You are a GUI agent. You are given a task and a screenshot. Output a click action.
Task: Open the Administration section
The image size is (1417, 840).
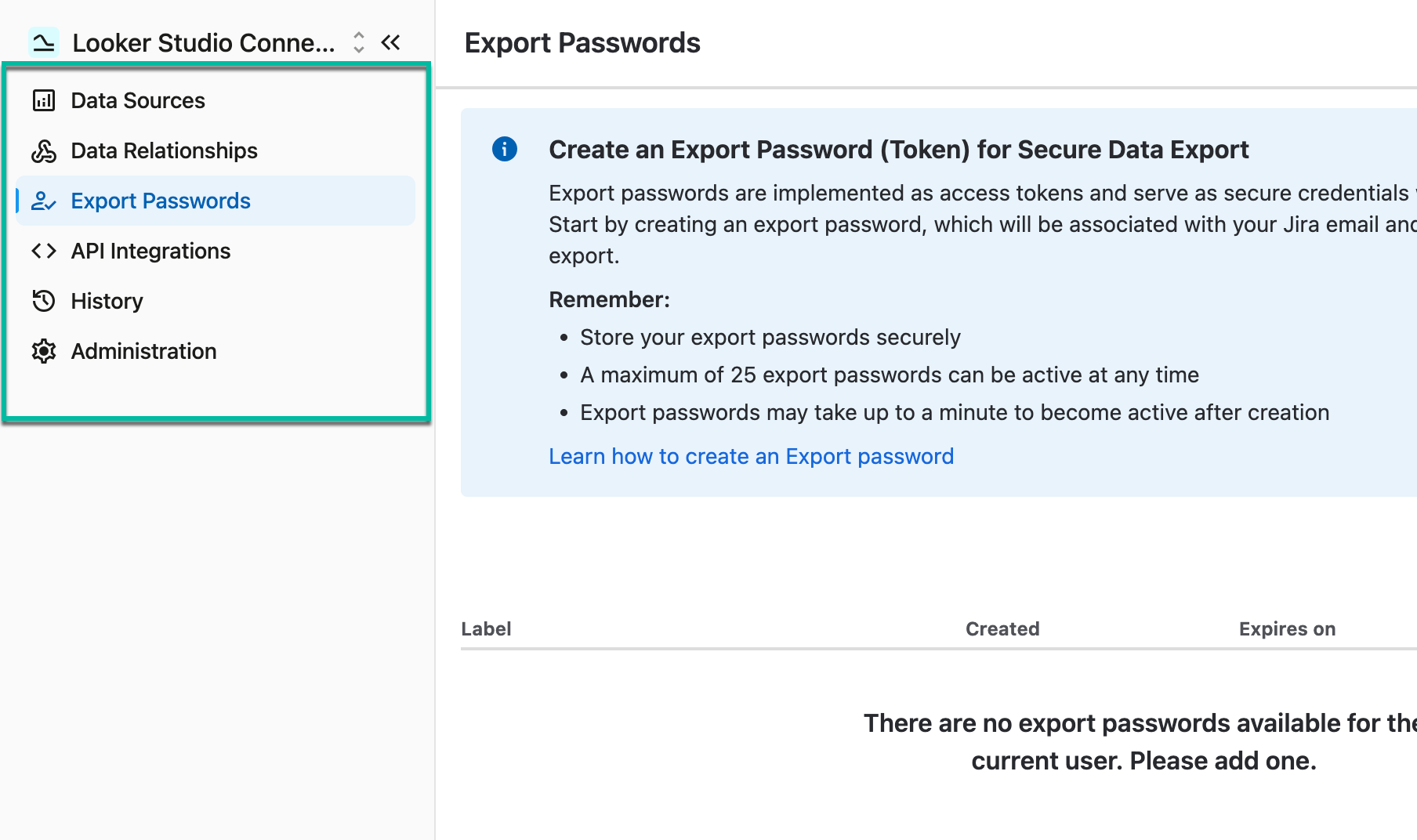click(216, 351)
